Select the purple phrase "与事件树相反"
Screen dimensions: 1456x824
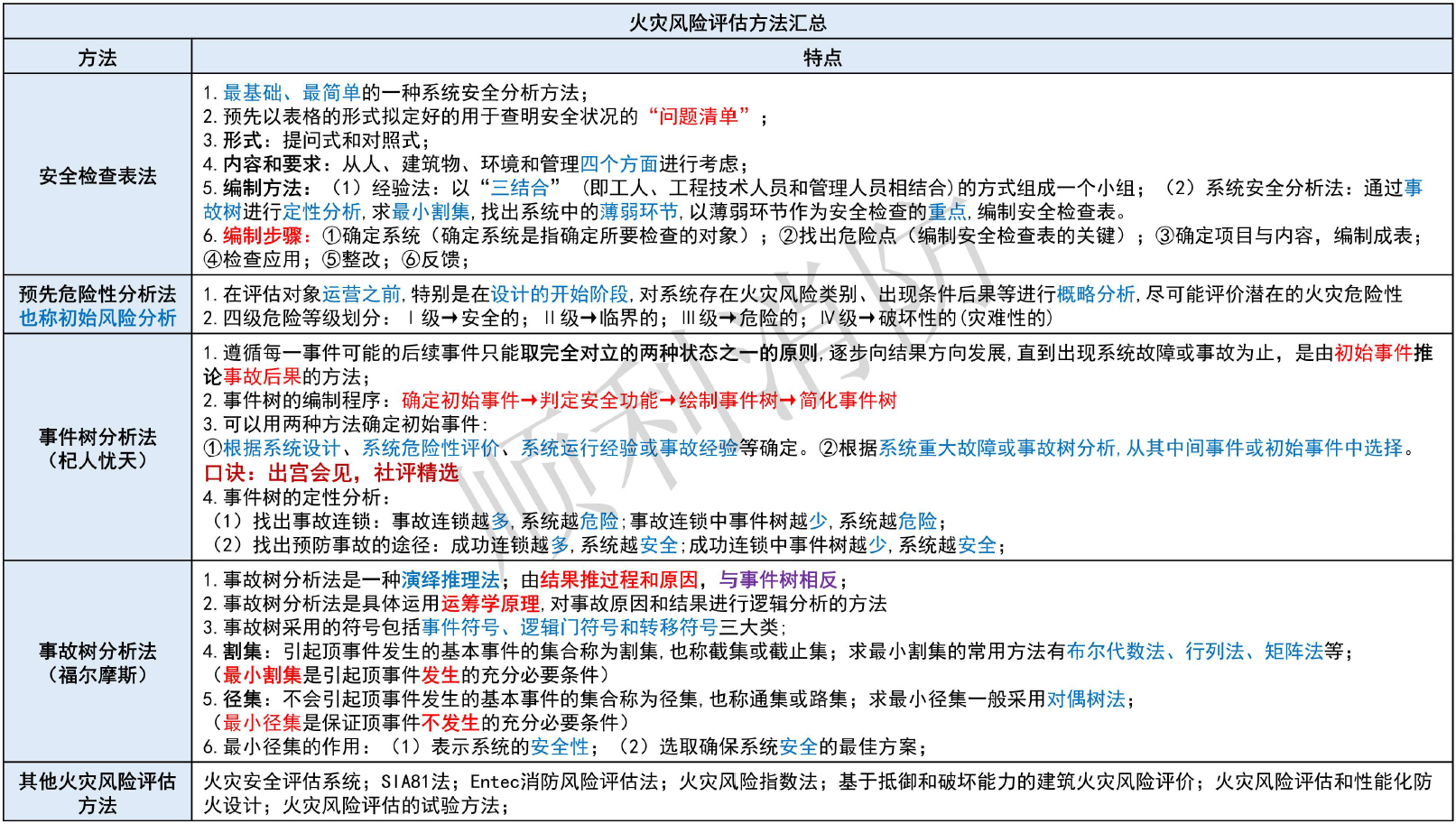[778, 579]
